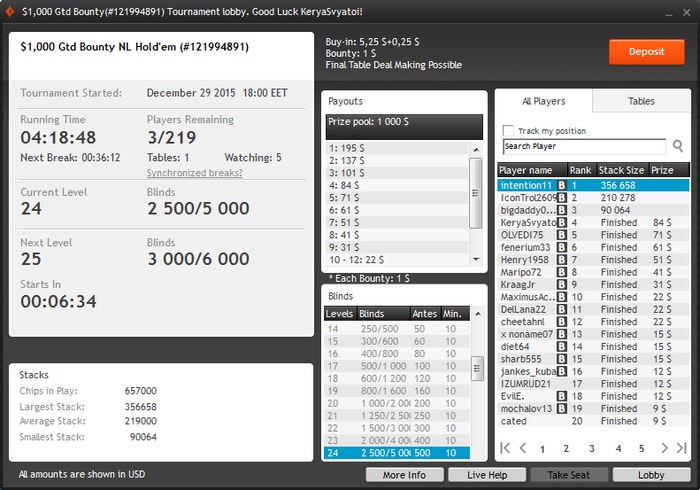The height and width of the screenshot is (490, 700).
Task: Click bounty B icon next to DelLana22
Action: (x=562, y=309)
